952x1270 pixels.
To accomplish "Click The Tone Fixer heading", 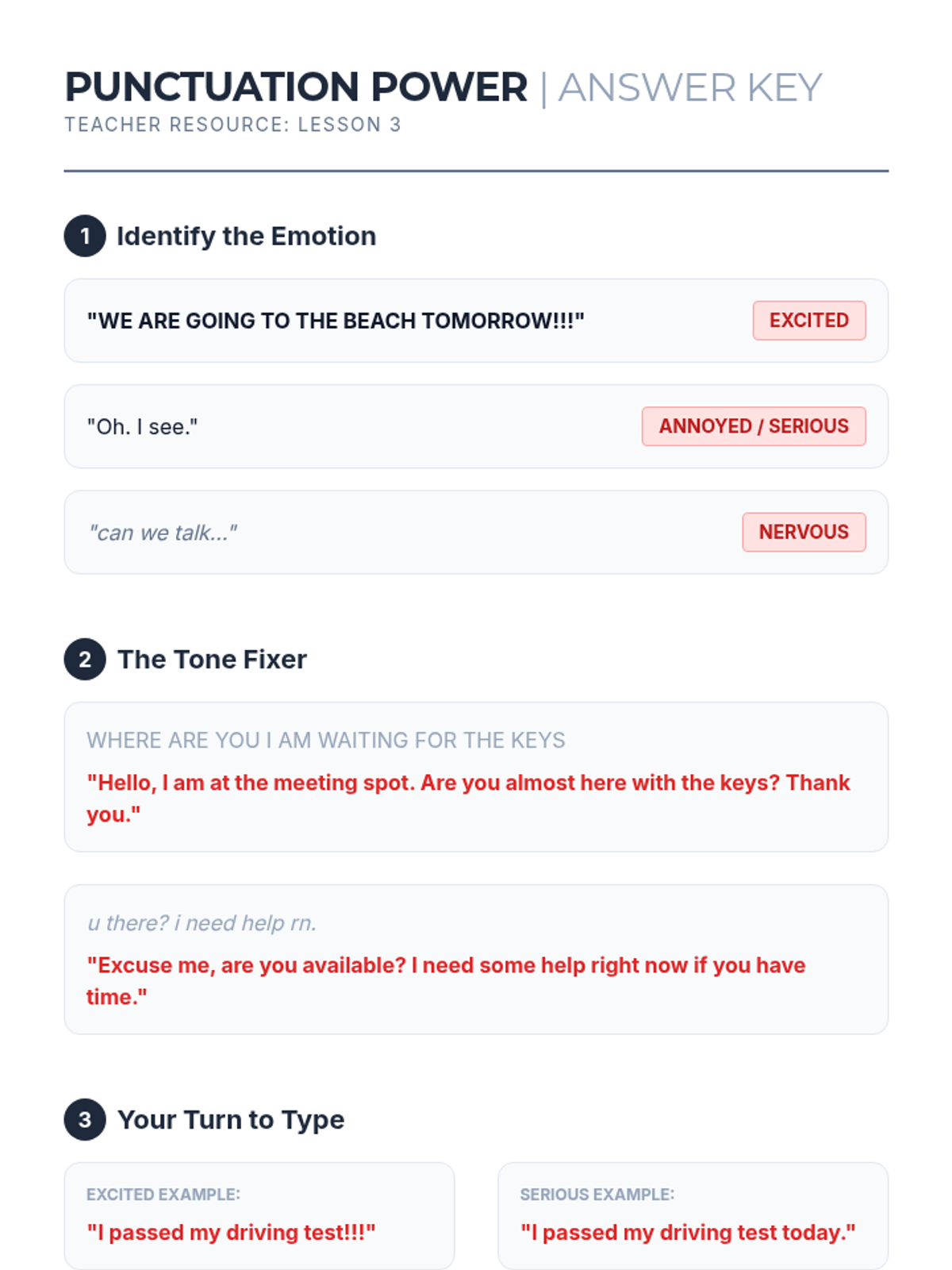I will 212,659.
